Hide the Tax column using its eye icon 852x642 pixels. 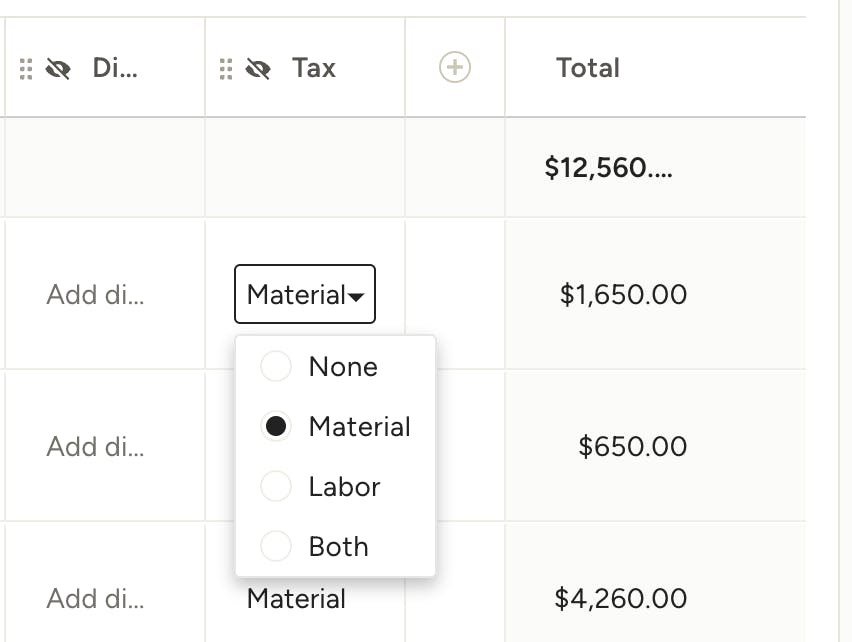pyautogui.click(x=258, y=68)
